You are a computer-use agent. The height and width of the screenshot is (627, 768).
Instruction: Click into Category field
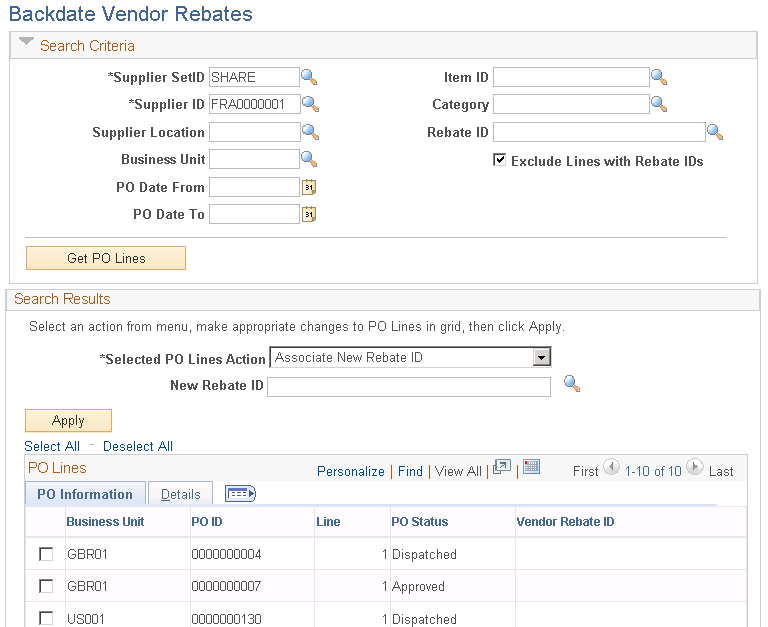571,104
